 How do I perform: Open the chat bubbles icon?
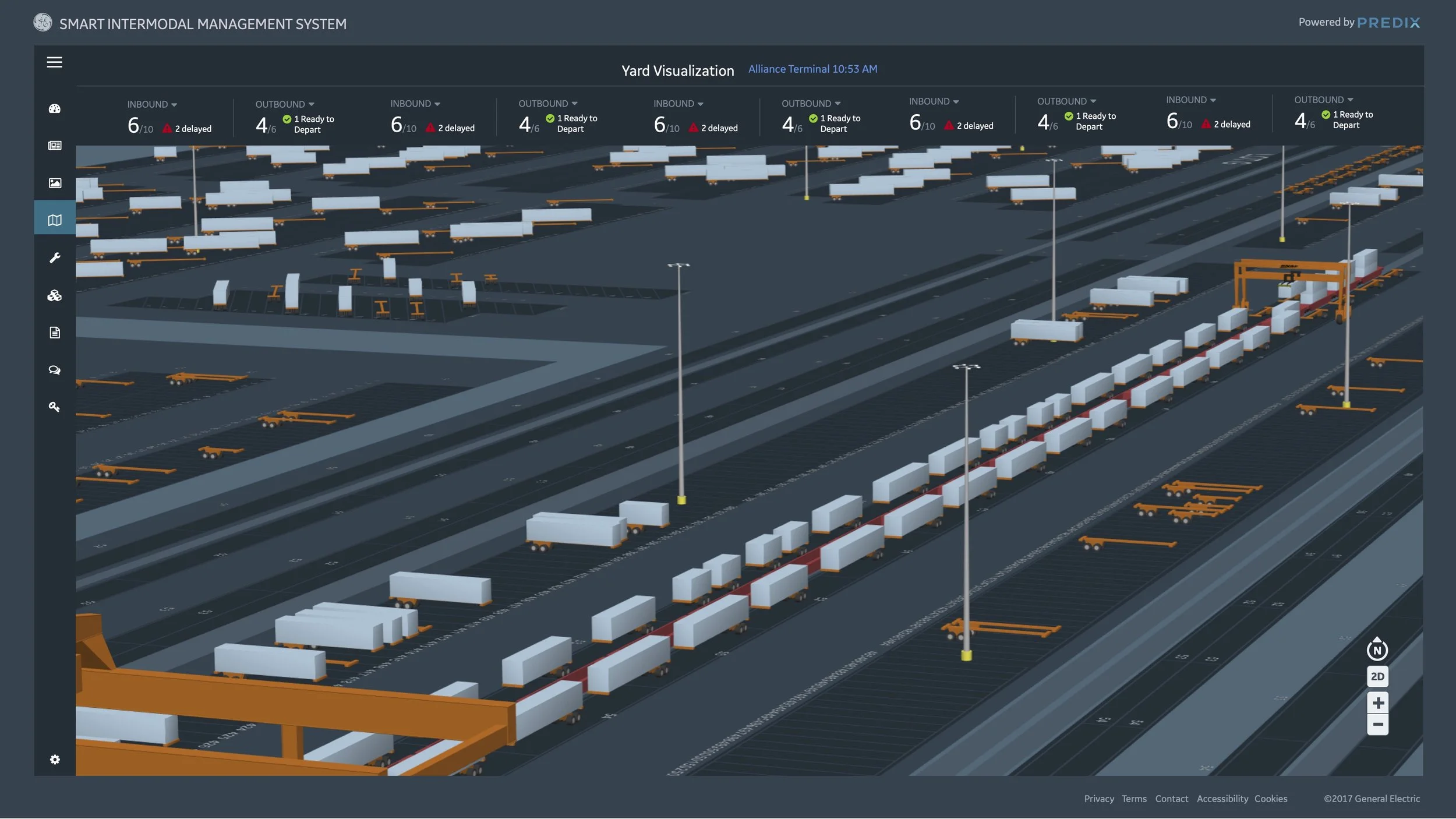(x=55, y=370)
